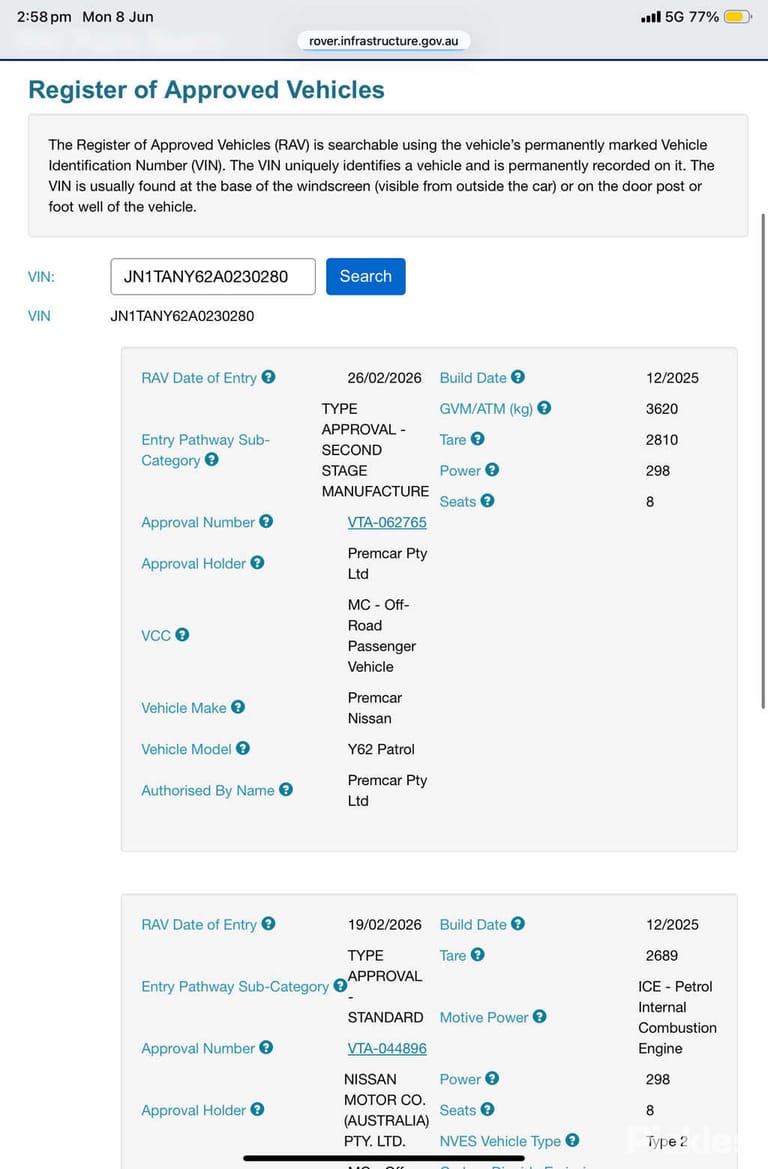Click the RAV Date of Entry label in first record
Viewport: 768px width, 1169px height.
(199, 378)
